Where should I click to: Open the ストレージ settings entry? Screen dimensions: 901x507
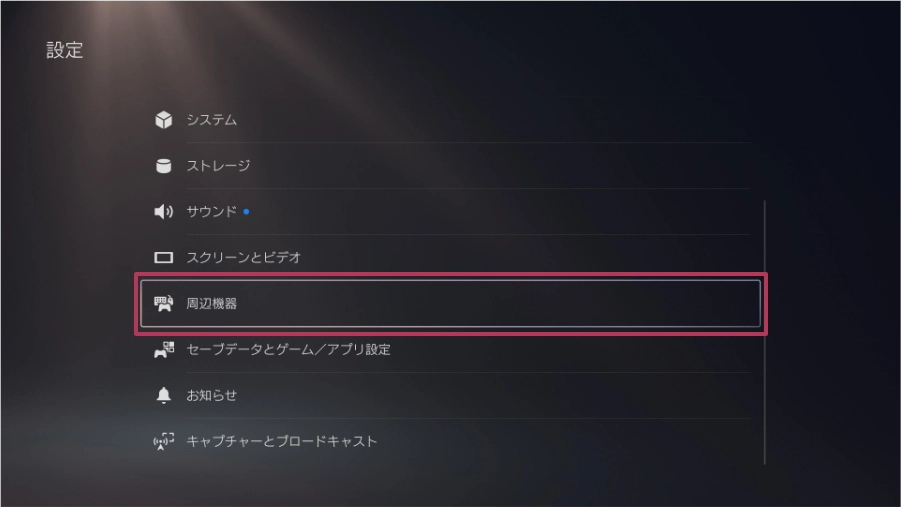[x=218, y=166]
